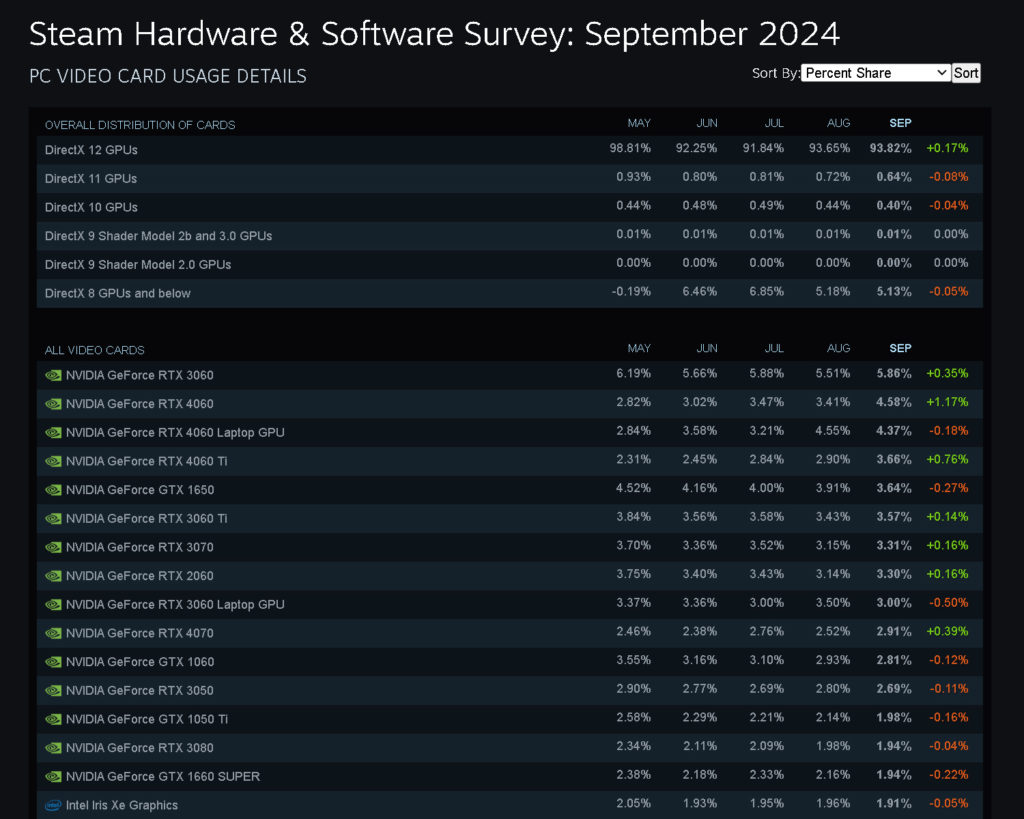Click the SEP column header in All Video Cards
Screen dimensions: 1024x819
pos(900,349)
